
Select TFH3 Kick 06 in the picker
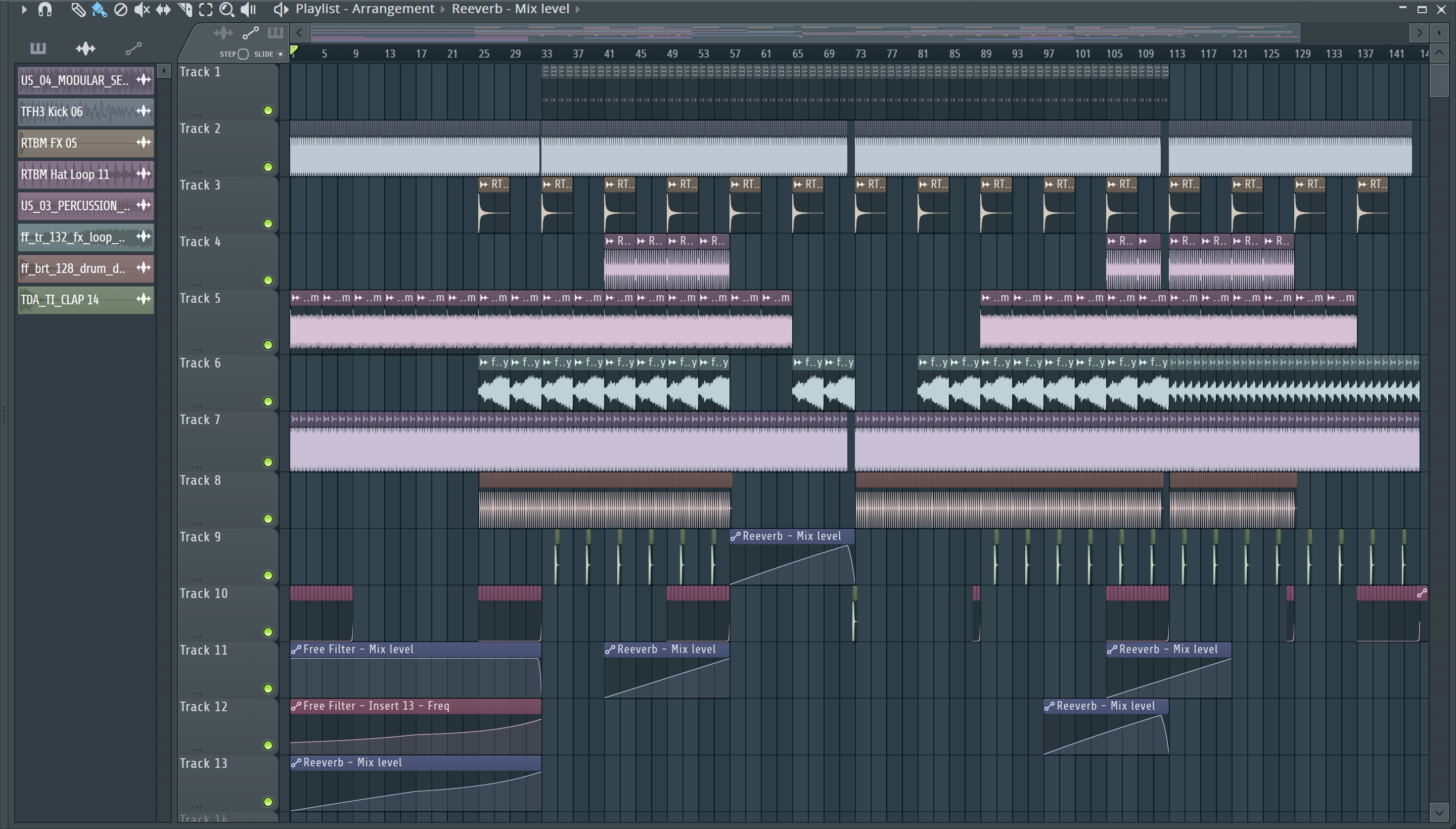tap(85, 112)
